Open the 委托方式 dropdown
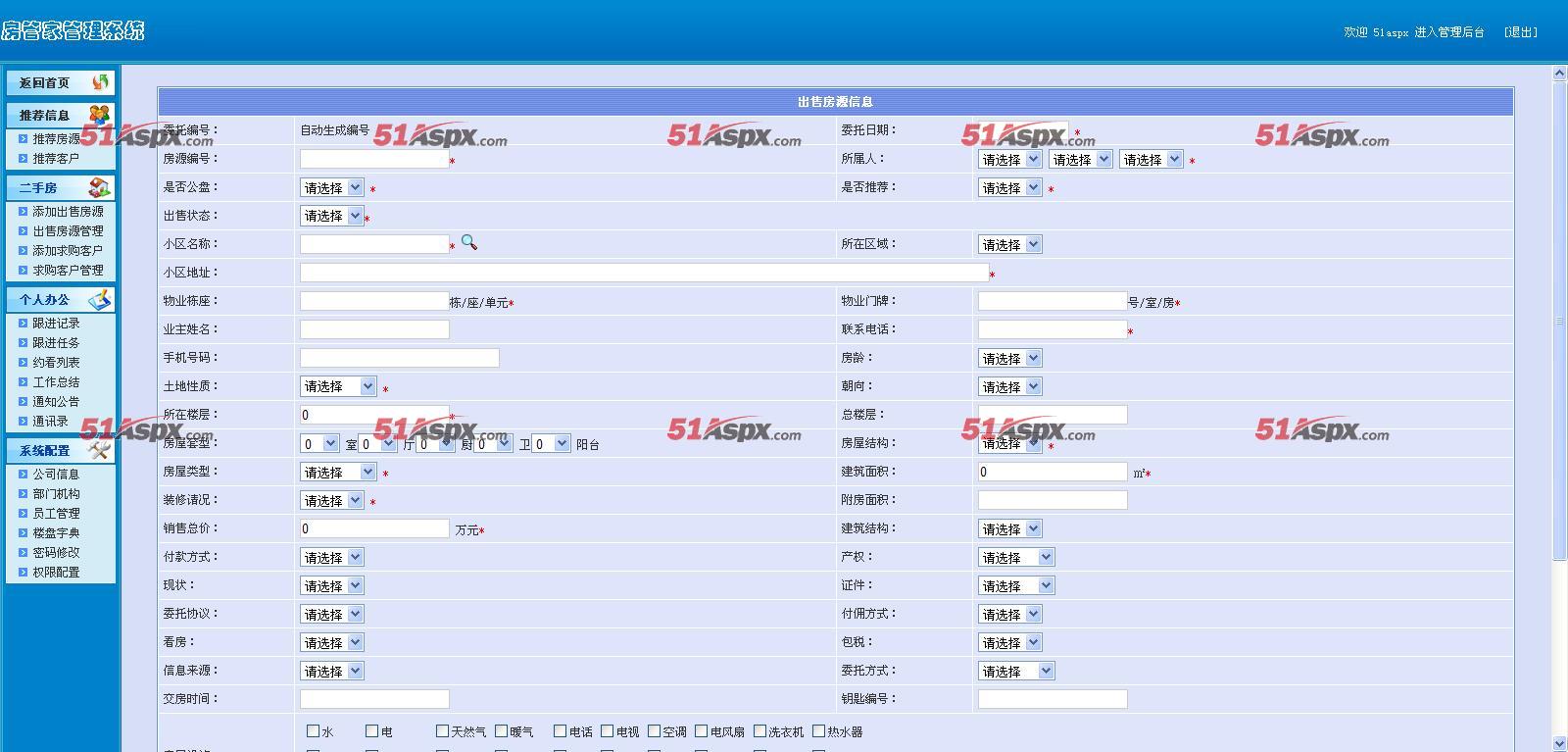Image resolution: width=1568 pixels, height=752 pixels. (x=1016, y=671)
